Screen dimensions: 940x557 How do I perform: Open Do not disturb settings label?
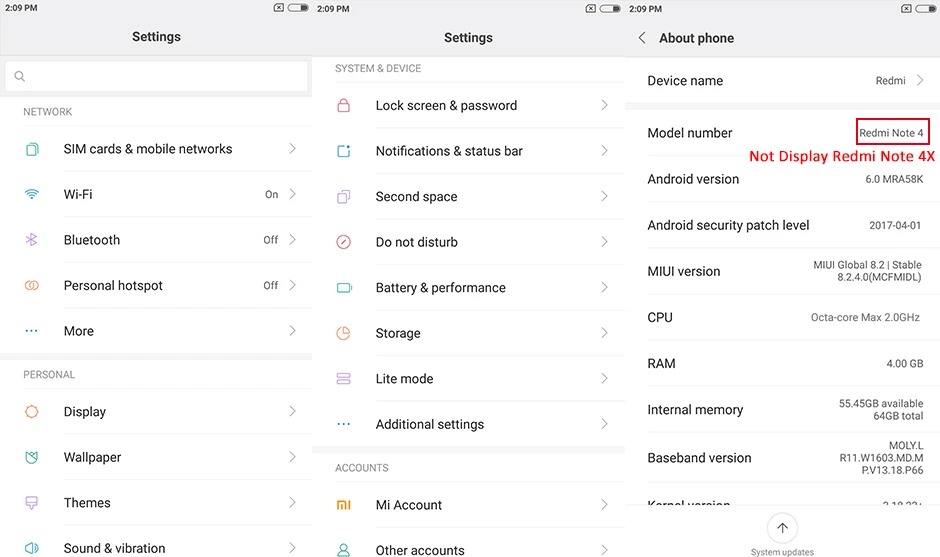(417, 242)
